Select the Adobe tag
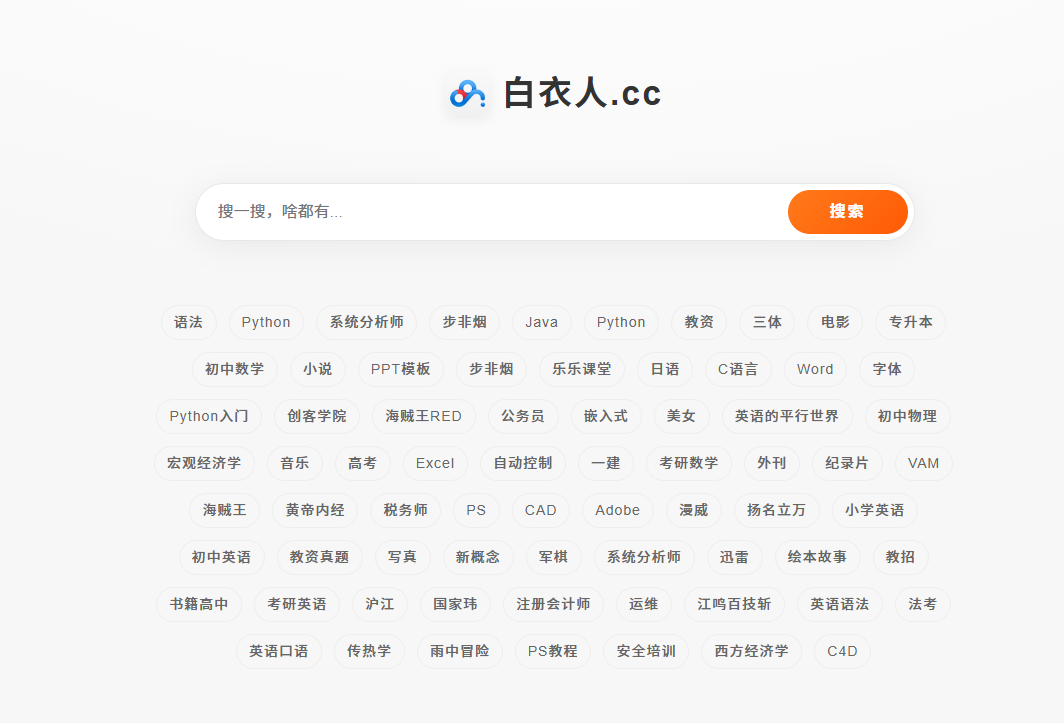The image size is (1064, 723). click(617, 510)
